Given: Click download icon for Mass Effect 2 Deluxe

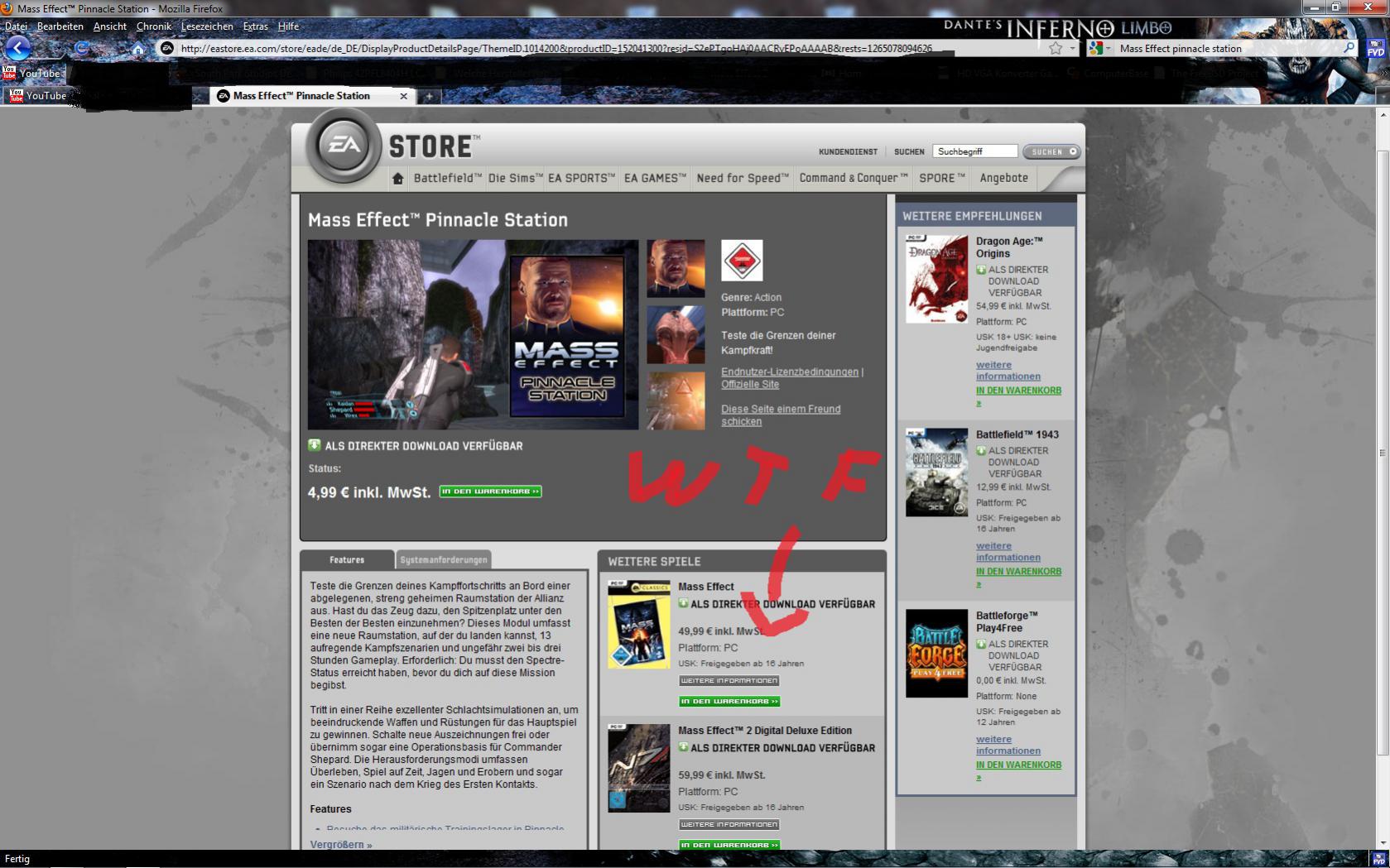Looking at the screenshot, I should pyautogui.click(x=683, y=747).
